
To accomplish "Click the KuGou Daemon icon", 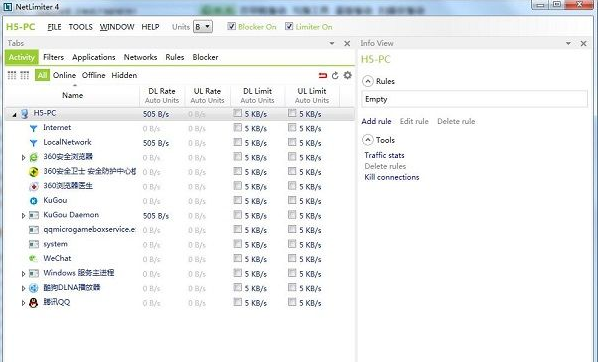I will point(34,216).
